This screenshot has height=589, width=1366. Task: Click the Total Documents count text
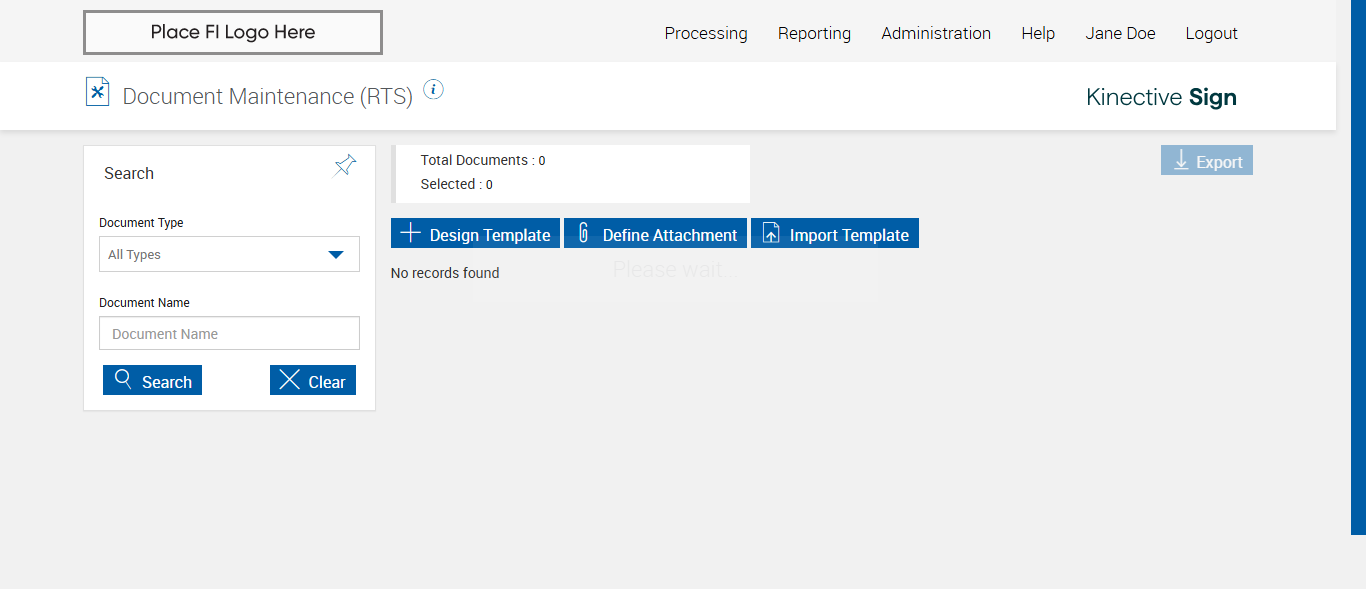tap(483, 160)
